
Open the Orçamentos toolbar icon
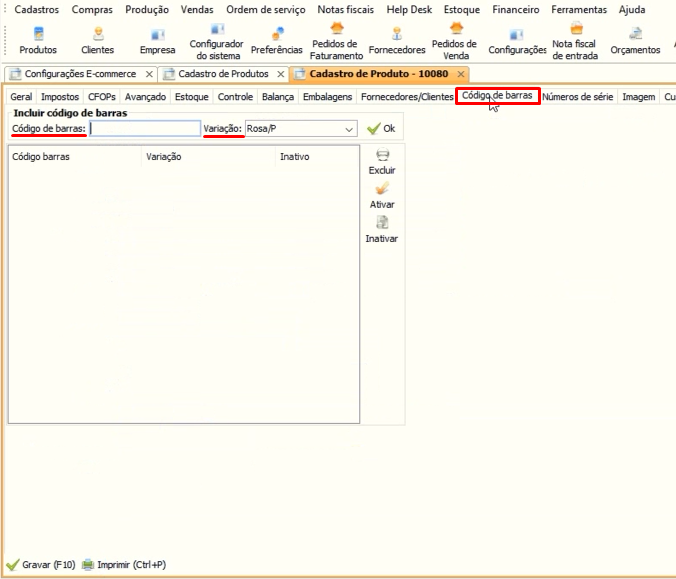click(x=635, y=34)
